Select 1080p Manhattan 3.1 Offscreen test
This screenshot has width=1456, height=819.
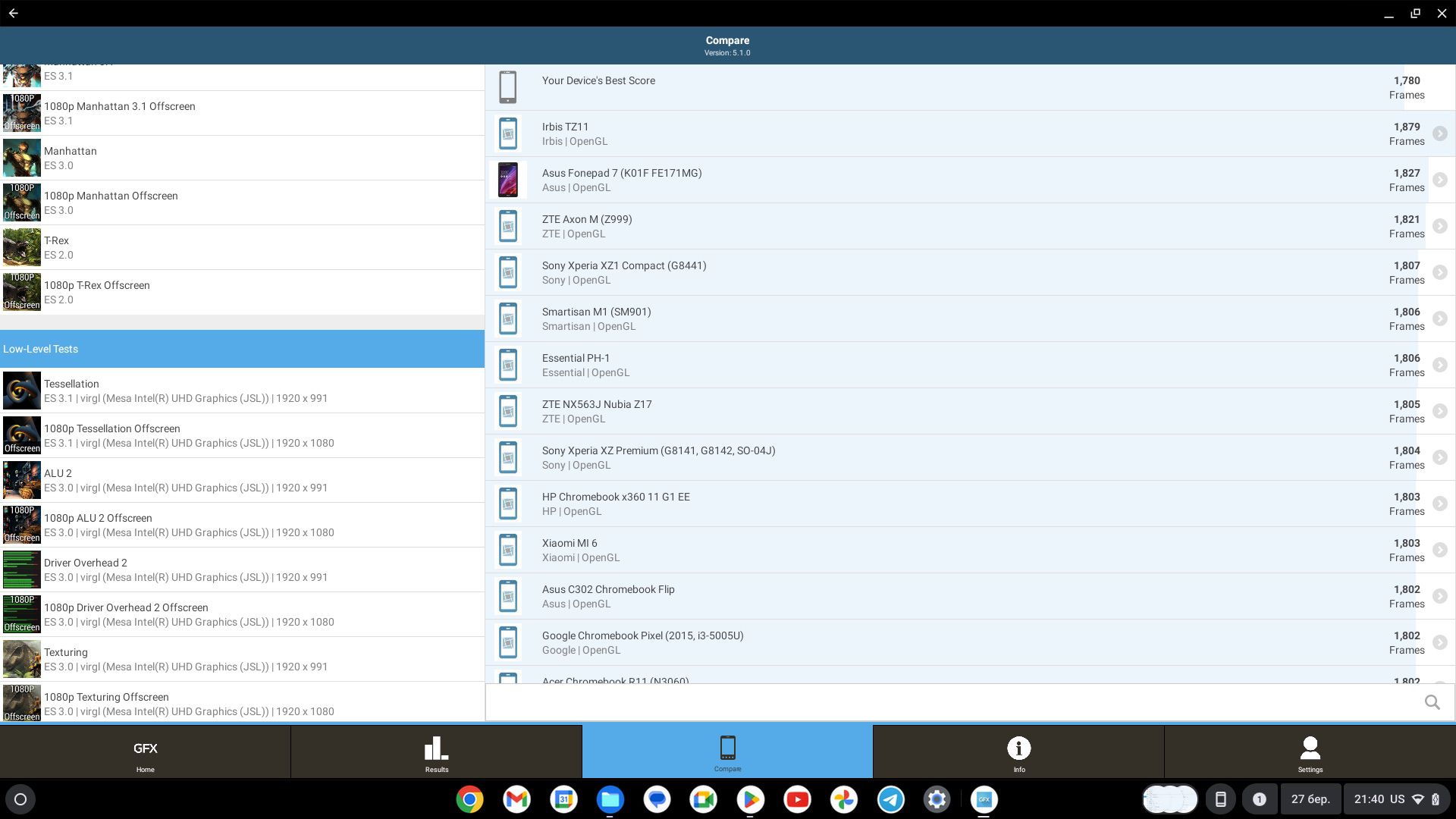coord(242,113)
